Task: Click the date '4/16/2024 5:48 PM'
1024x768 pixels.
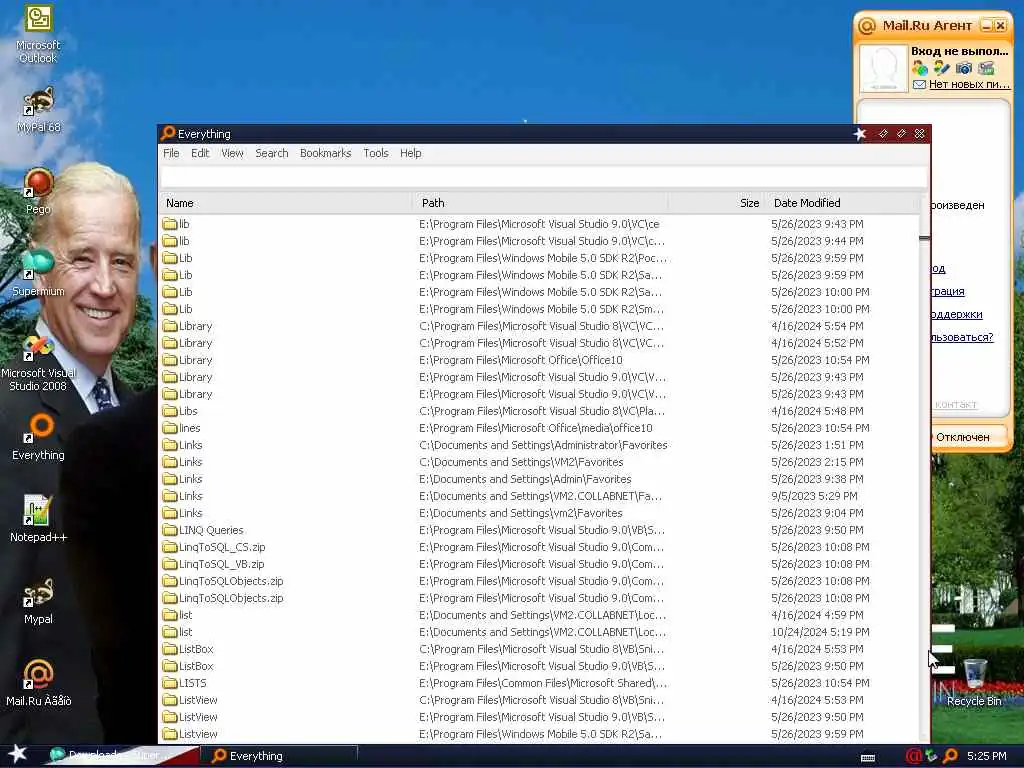Action: click(817, 411)
